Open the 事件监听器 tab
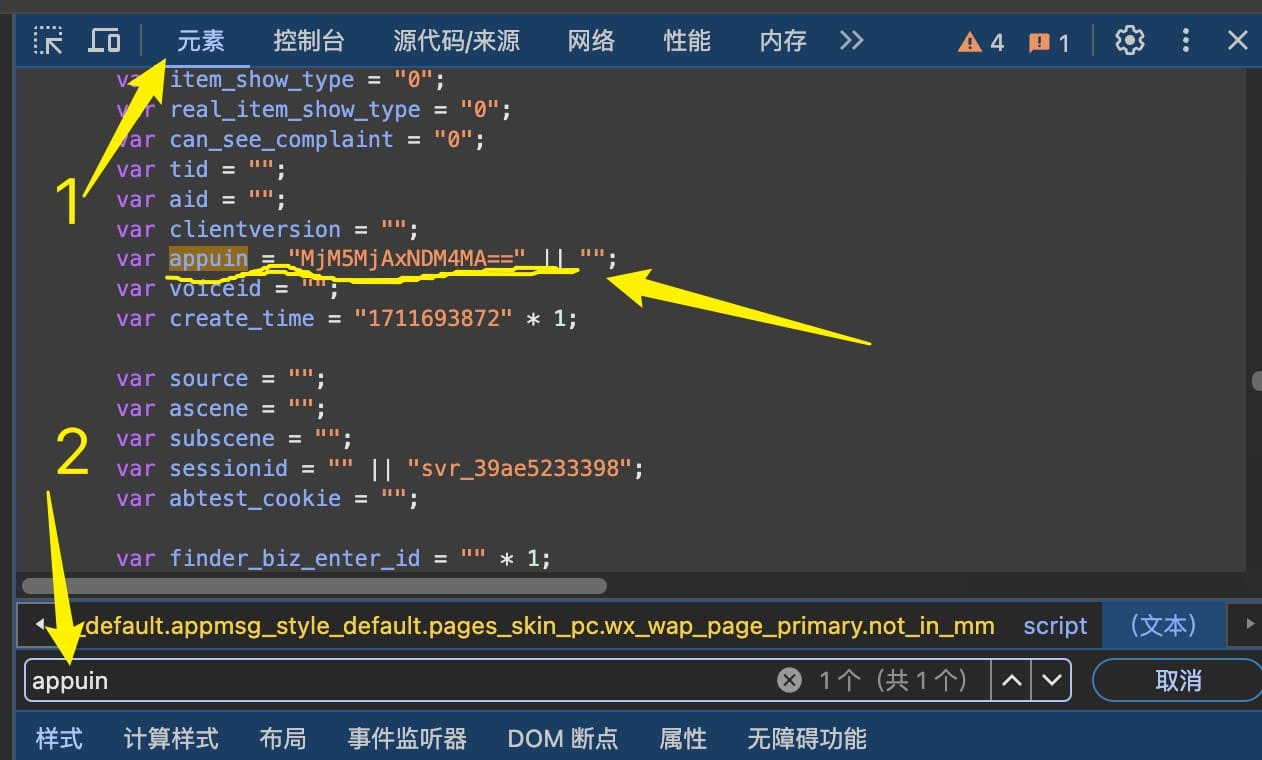 [x=407, y=739]
